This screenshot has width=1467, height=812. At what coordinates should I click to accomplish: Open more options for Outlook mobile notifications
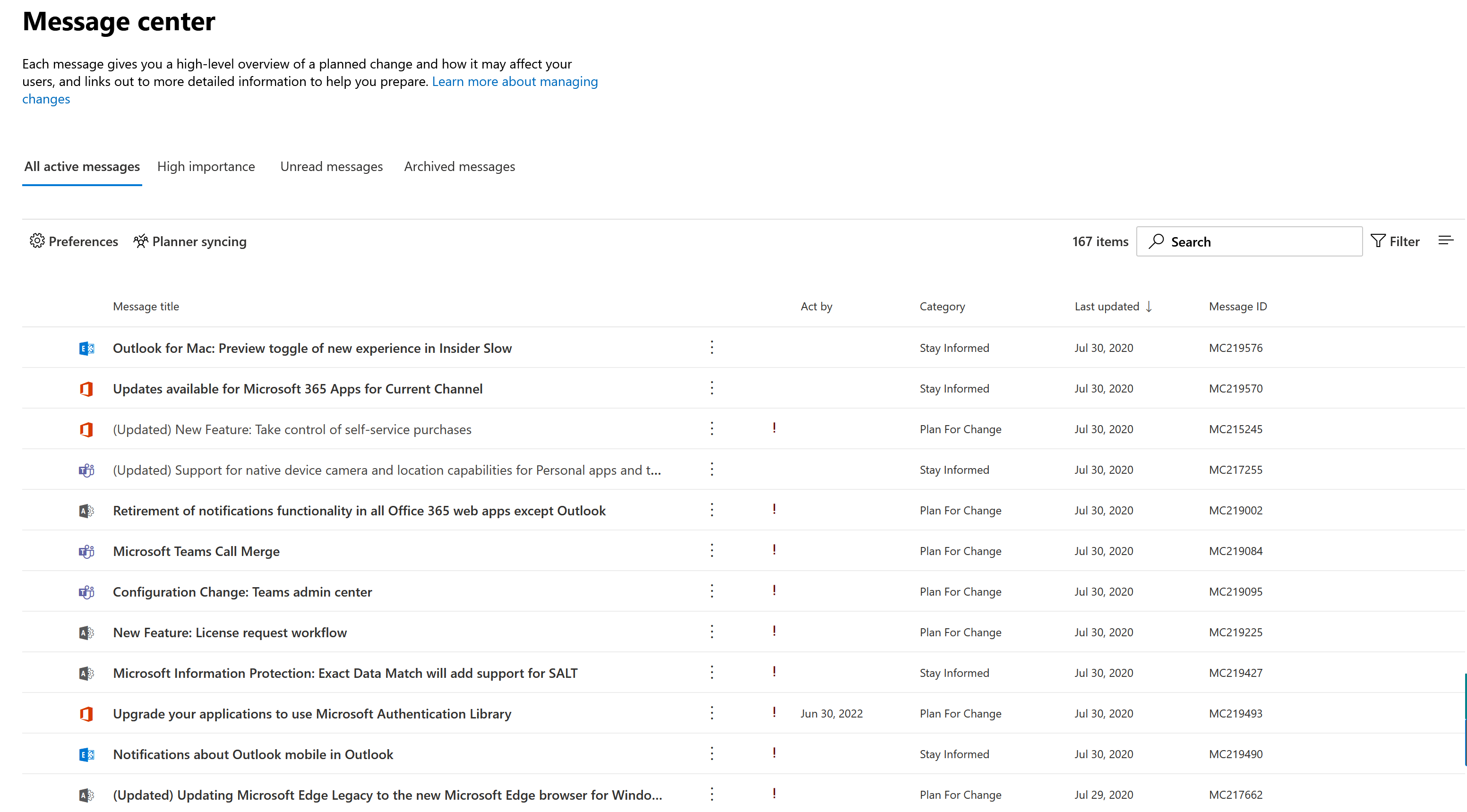(712, 753)
